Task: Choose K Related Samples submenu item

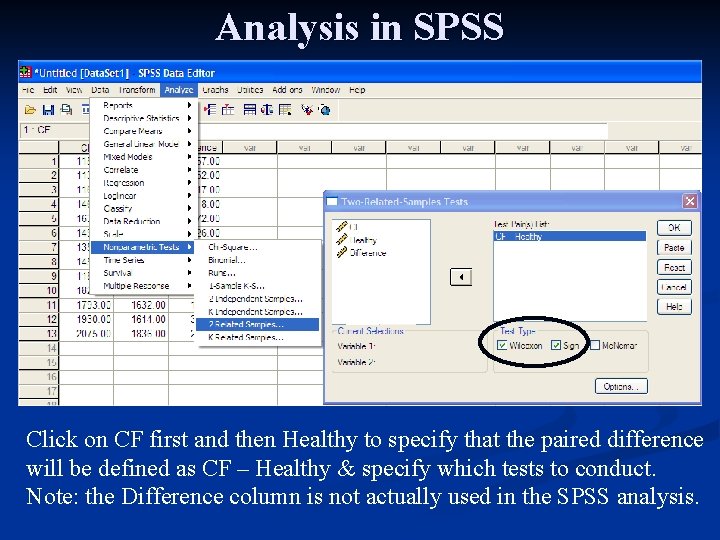Action: [258, 337]
